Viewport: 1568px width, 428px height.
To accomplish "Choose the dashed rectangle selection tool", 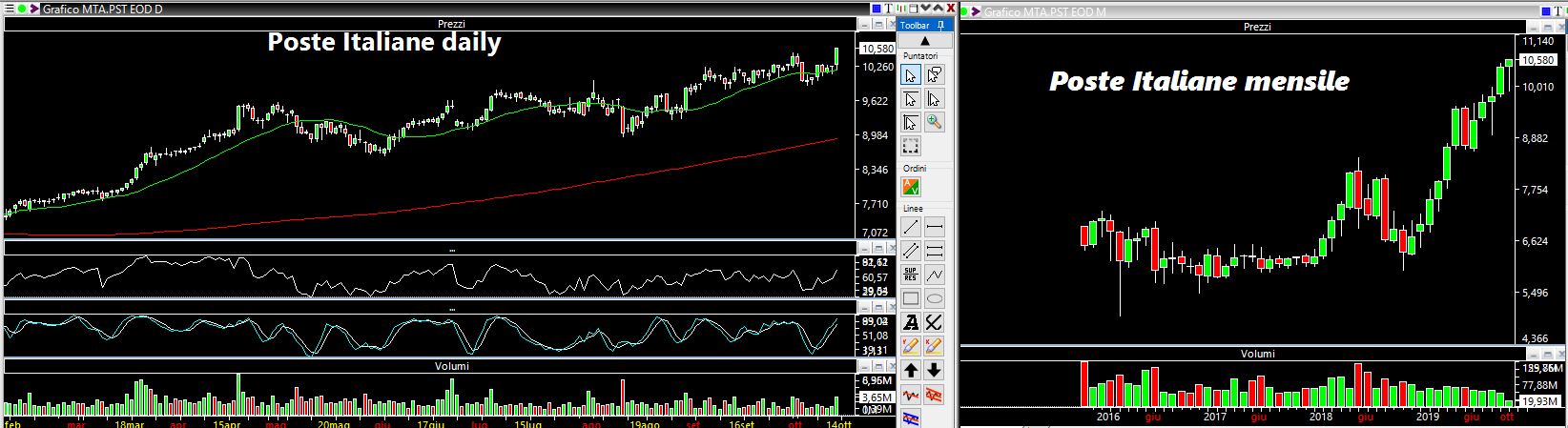I will pyautogui.click(x=911, y=146).
